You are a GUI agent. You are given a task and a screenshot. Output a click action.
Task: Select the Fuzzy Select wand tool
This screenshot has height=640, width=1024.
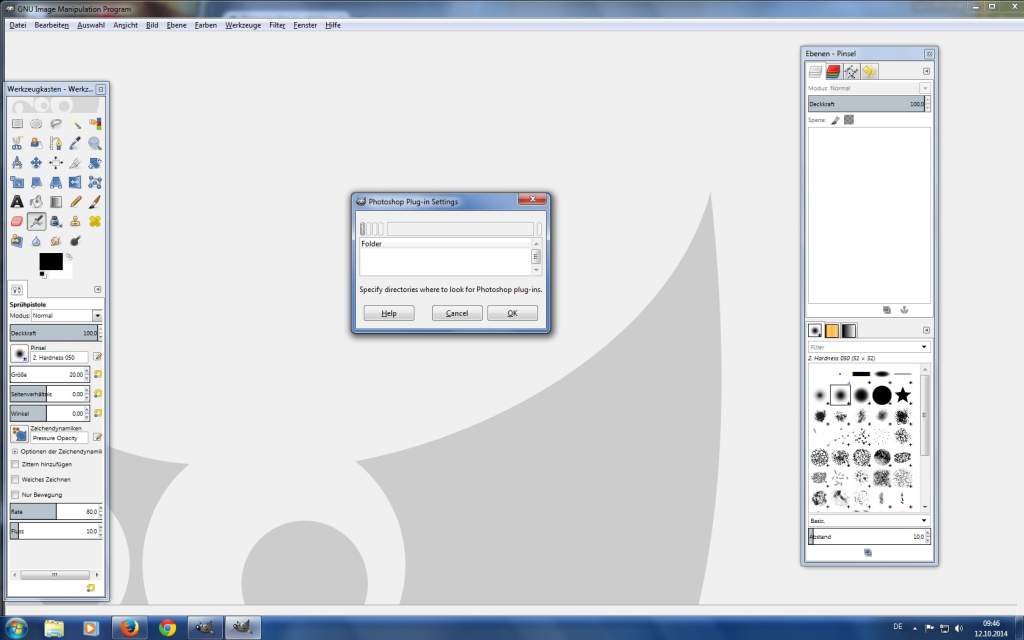(76, 123)
